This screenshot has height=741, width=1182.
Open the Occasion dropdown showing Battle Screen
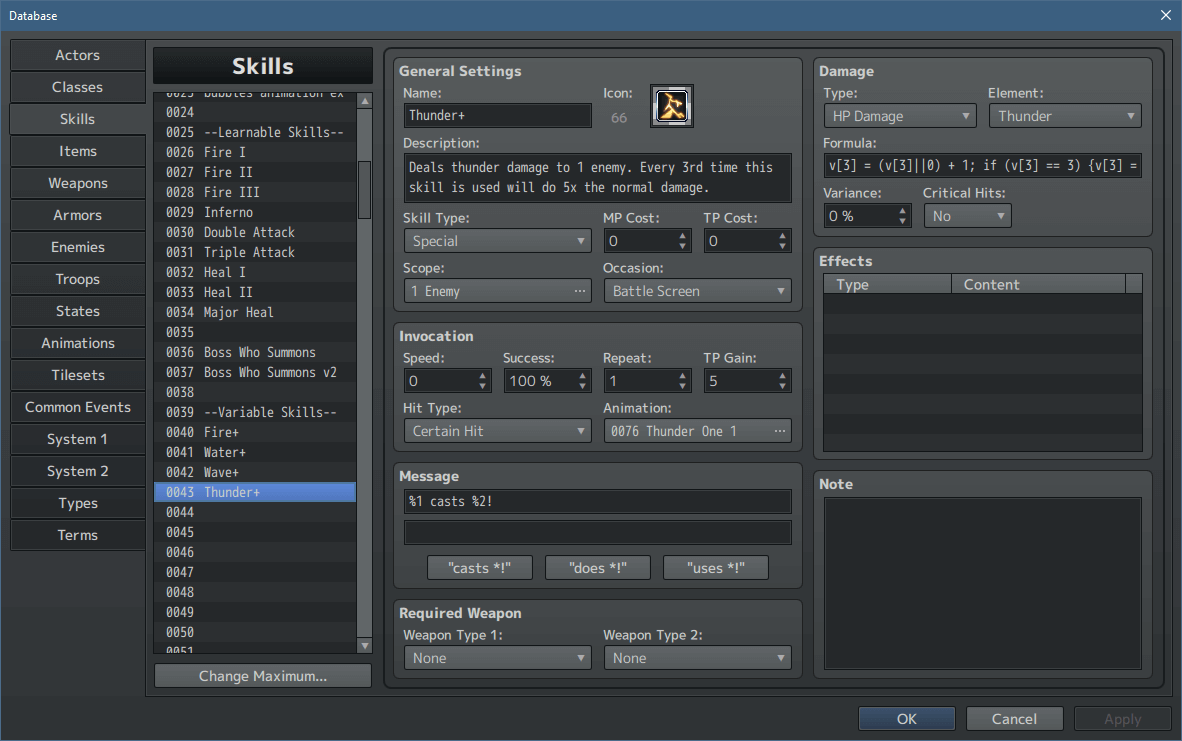[x=697, y=290]
